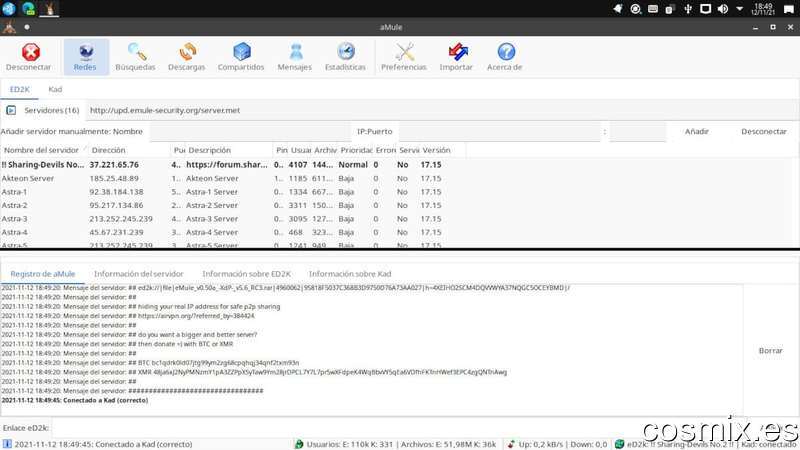Open the volume icon in system tray
800x450 pixels.
point(722,9)
